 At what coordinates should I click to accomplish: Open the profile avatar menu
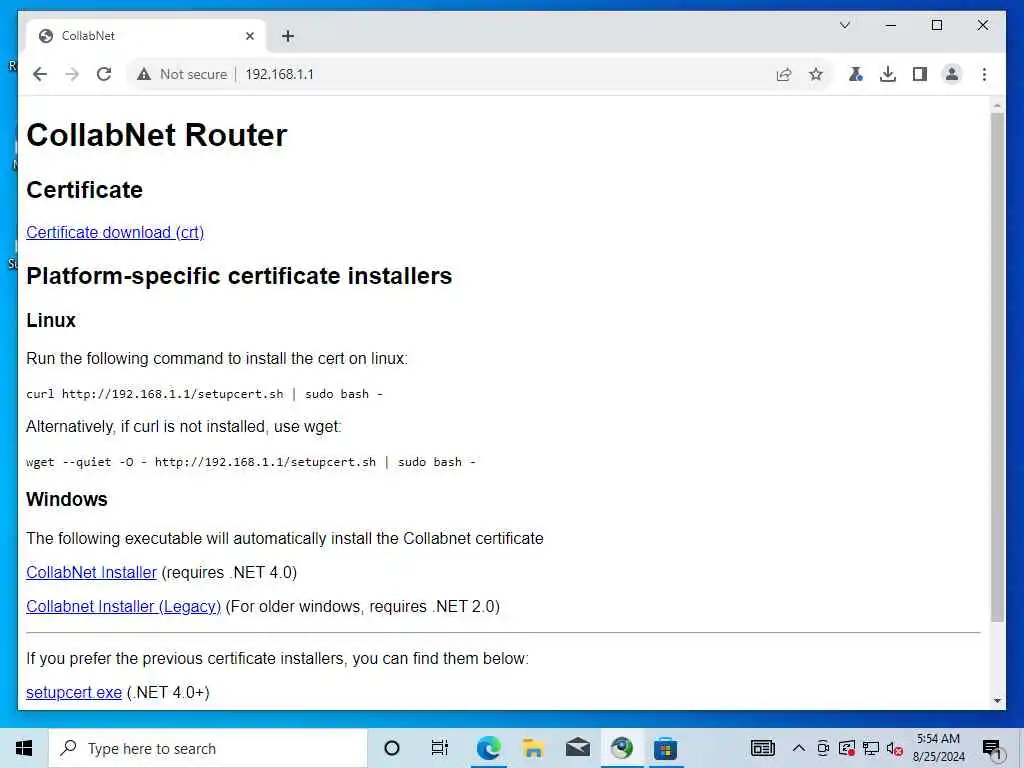[952, 74]
